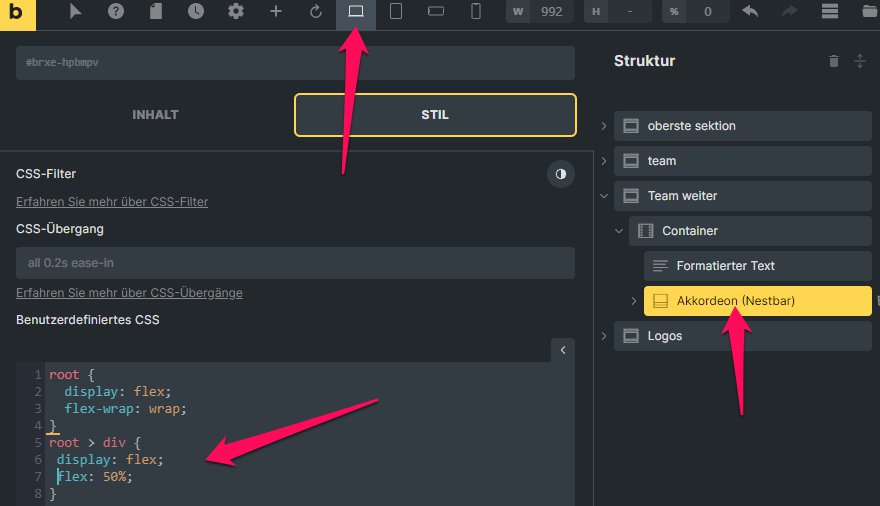Viewport: 880px width, 506px height.
Task: Expand the team section chevron
Action: (604, 161)
